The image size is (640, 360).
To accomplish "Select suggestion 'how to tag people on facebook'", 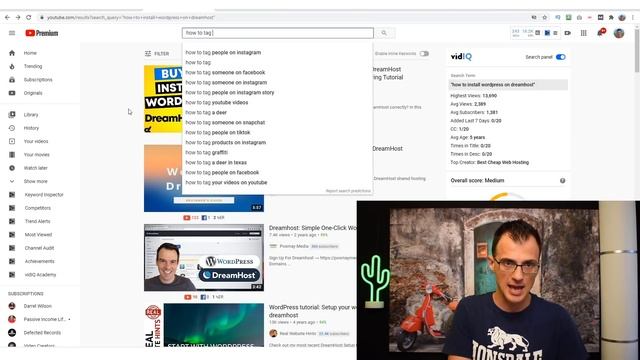I will click(x=278, y=172).
